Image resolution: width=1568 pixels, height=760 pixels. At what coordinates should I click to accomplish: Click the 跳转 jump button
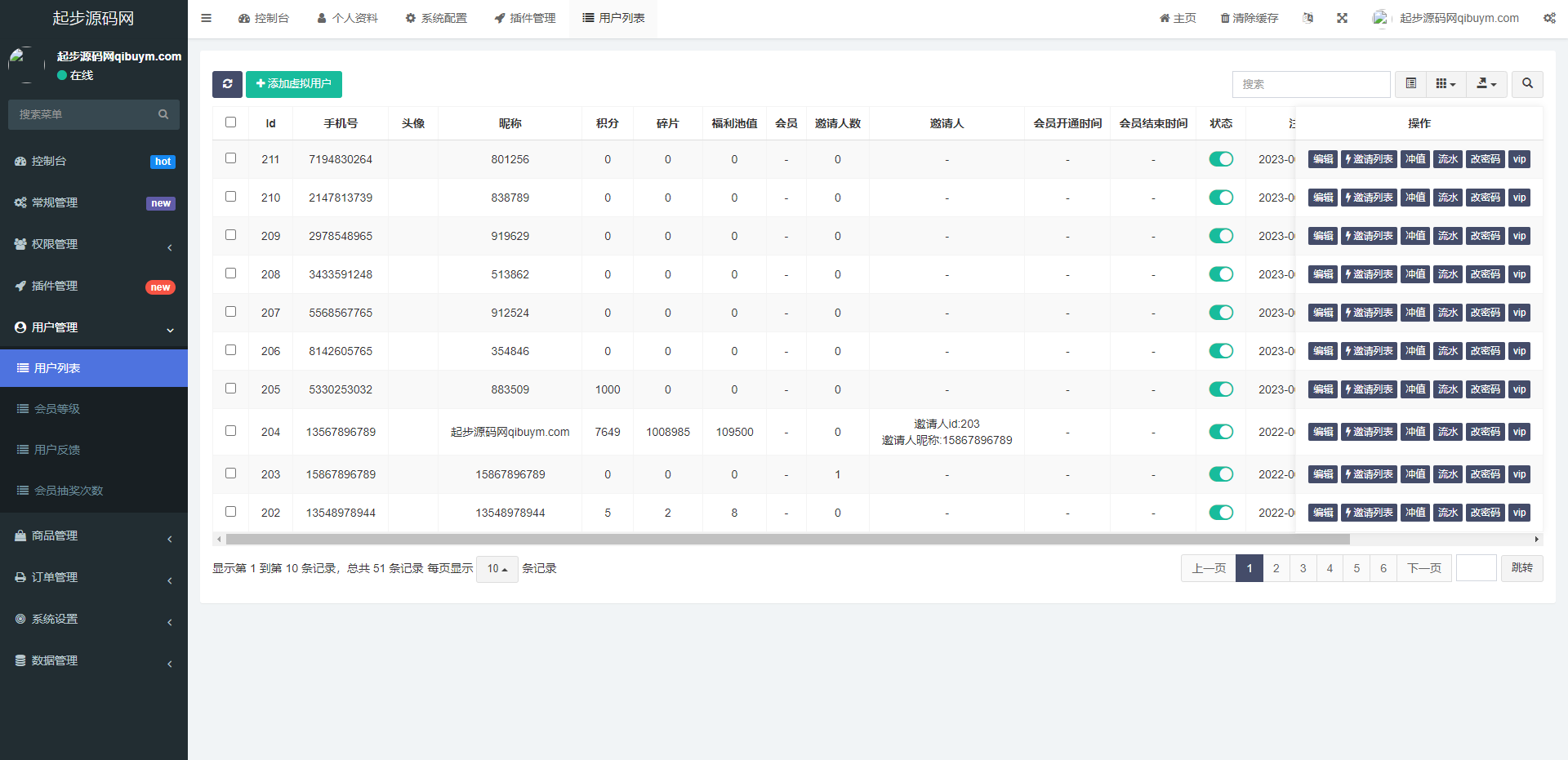[1522, 568]
